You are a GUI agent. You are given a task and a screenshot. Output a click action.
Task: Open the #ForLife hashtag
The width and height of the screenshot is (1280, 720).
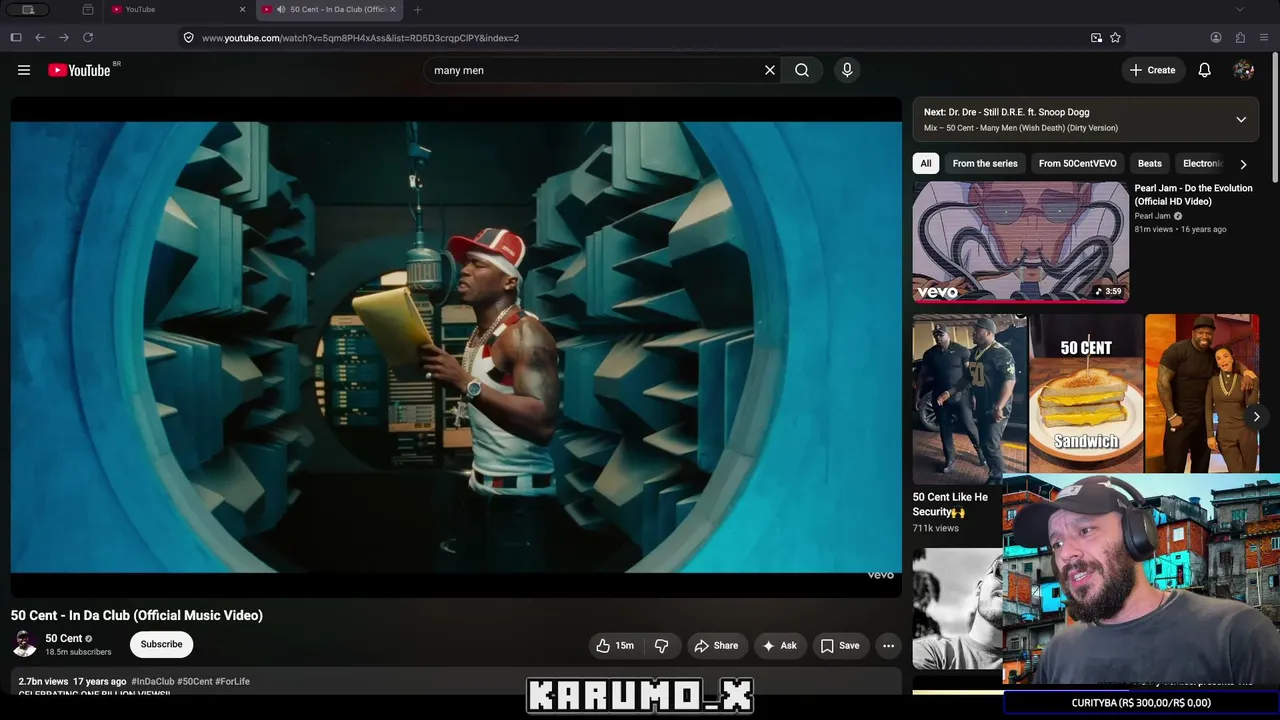232,681
